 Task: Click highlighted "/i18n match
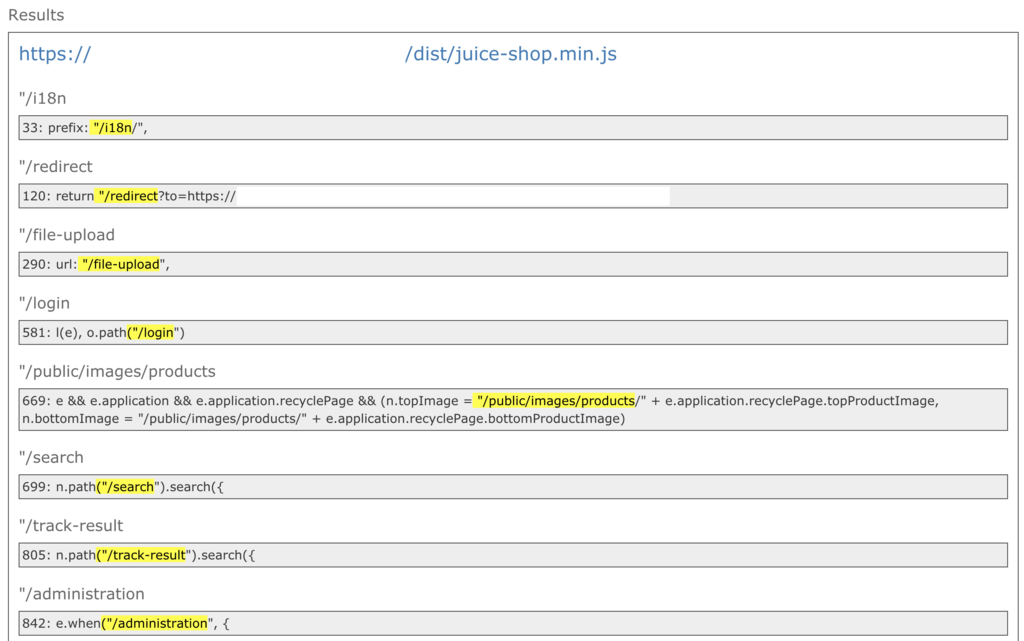[x=112, y=128]
